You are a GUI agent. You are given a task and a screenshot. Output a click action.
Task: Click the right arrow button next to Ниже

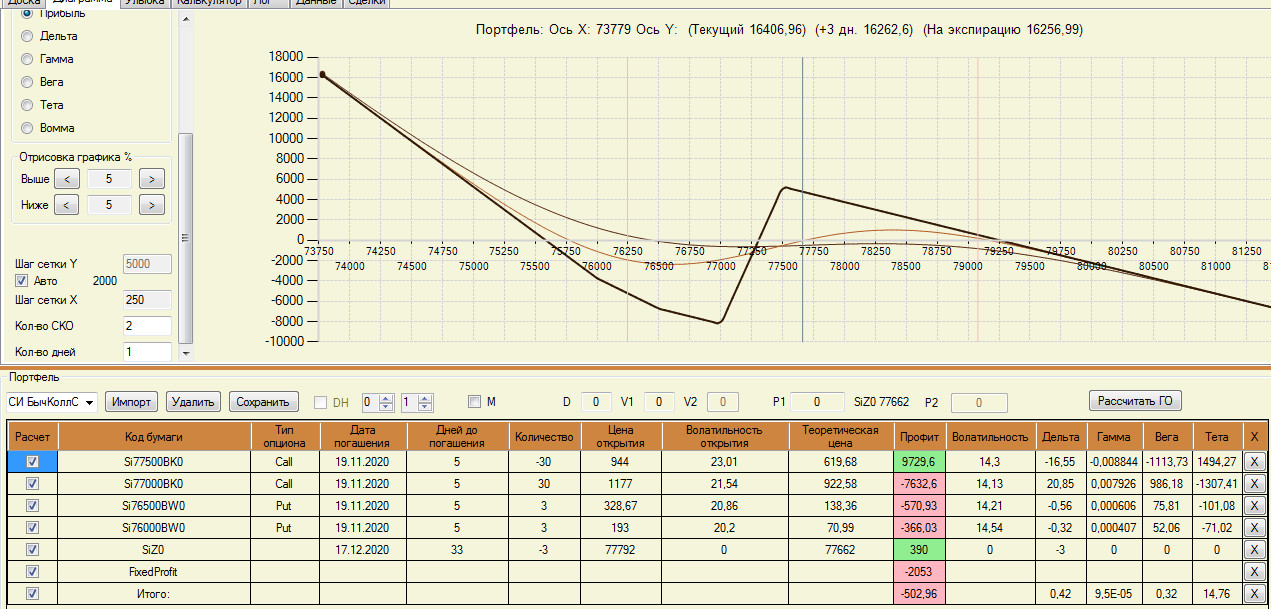coord(152,205)
